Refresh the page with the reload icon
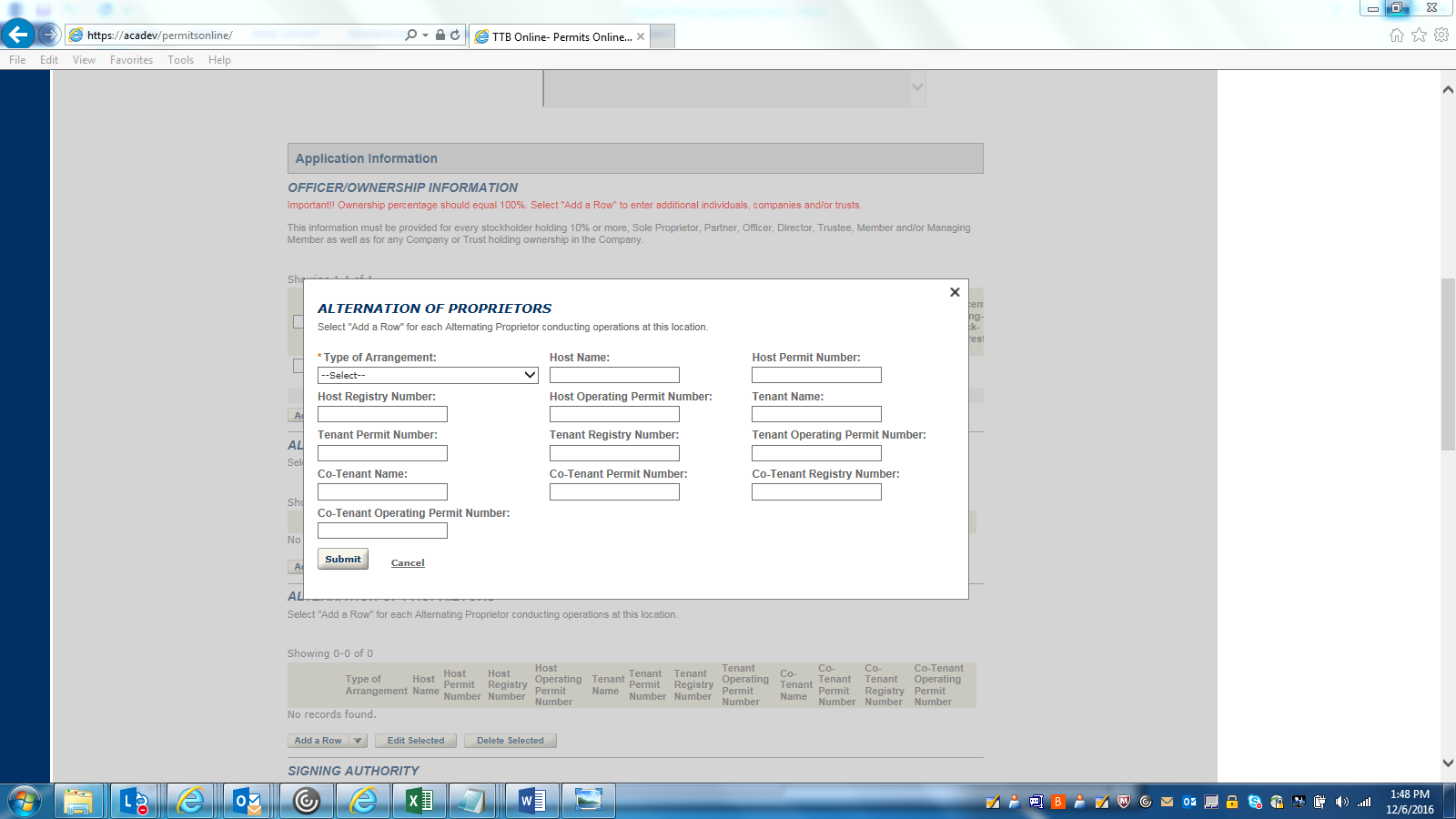Viewport: 1456px width, 819px height. click(455, 35)
